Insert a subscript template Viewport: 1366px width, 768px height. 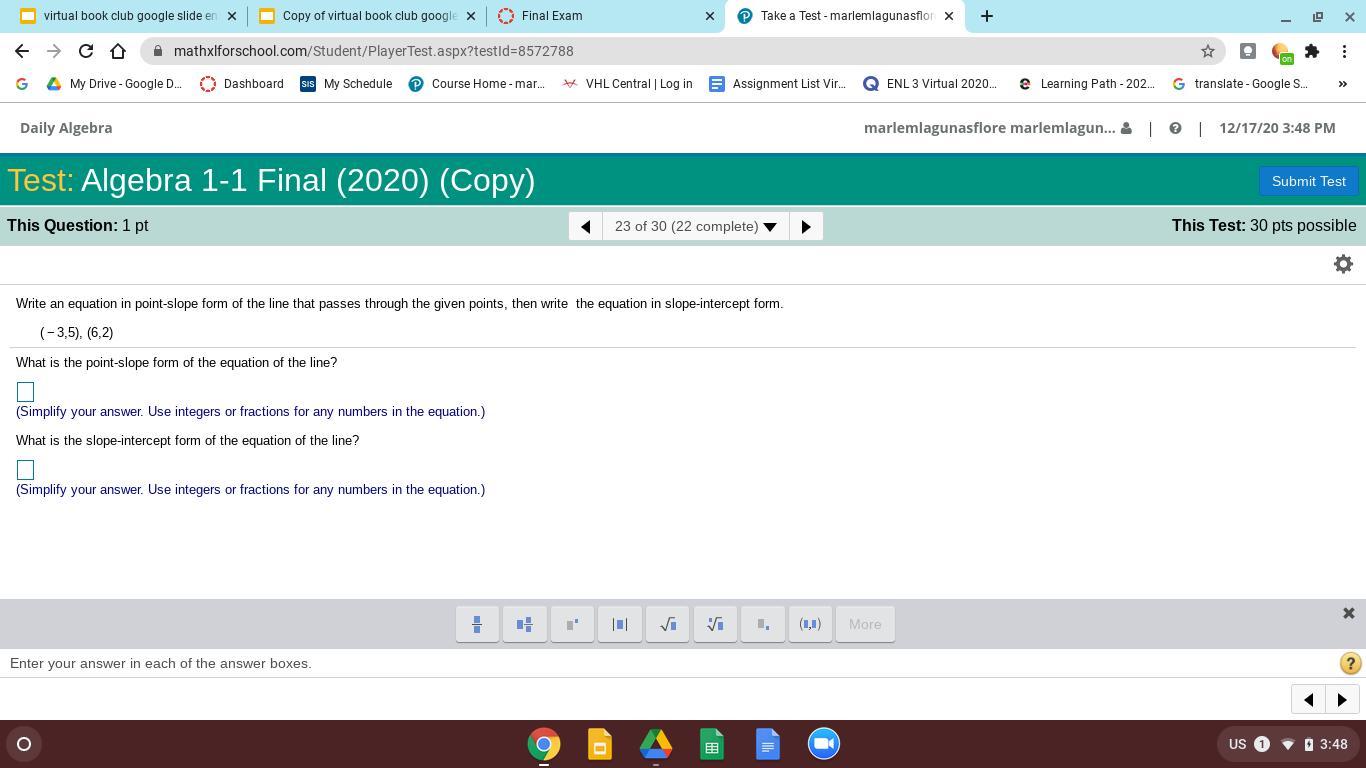763,624
